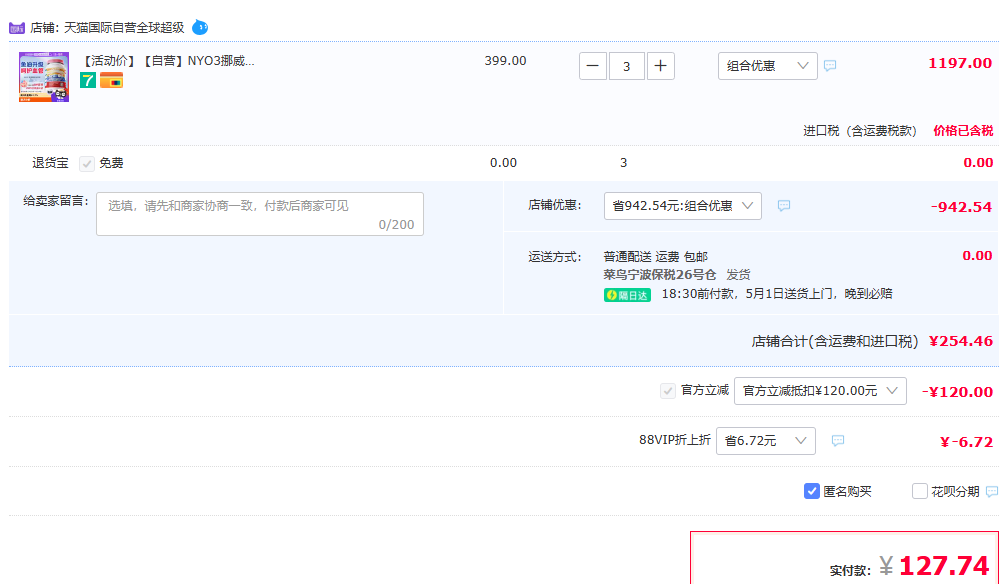1002x584 pixels.
Task: Click the comment icon beside 店铺优惠 dropdown
Action: point(784,206)
